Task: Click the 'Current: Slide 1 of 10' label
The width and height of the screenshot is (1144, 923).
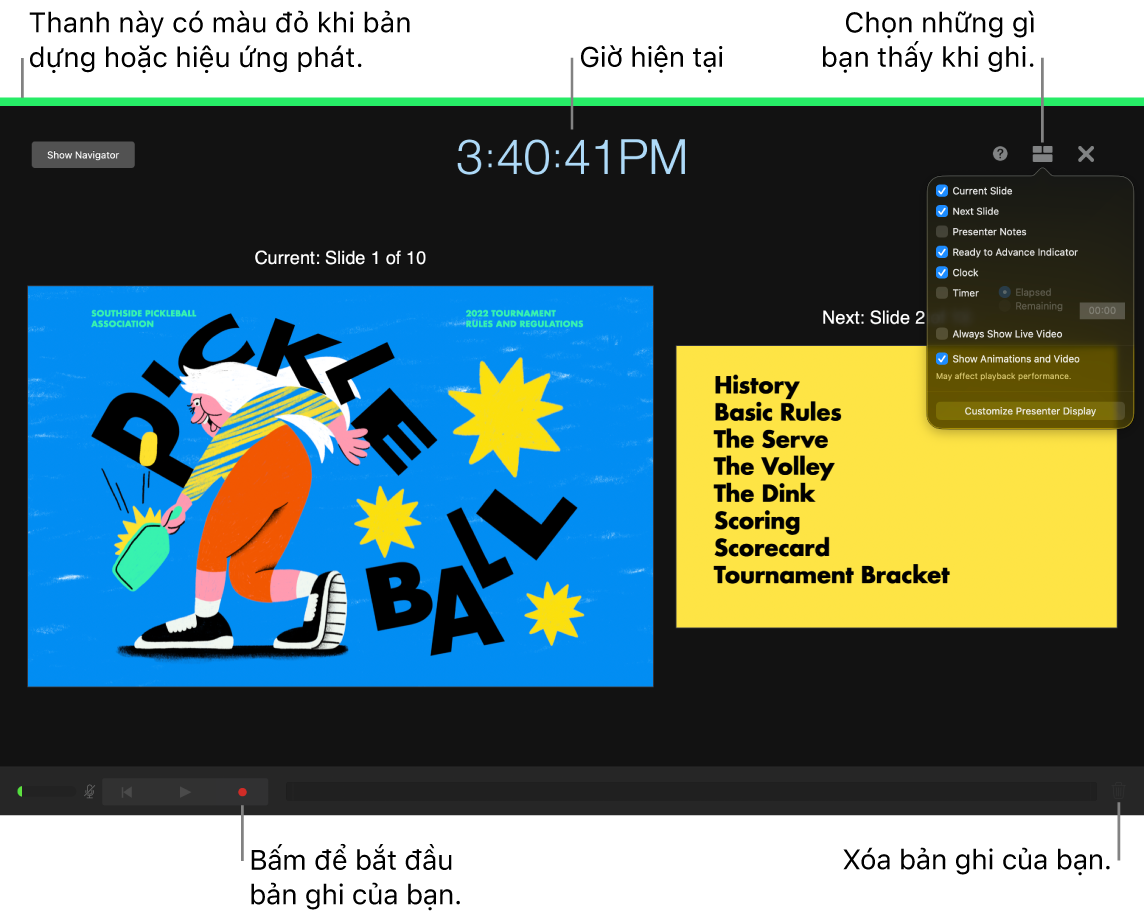Action: 340,258
